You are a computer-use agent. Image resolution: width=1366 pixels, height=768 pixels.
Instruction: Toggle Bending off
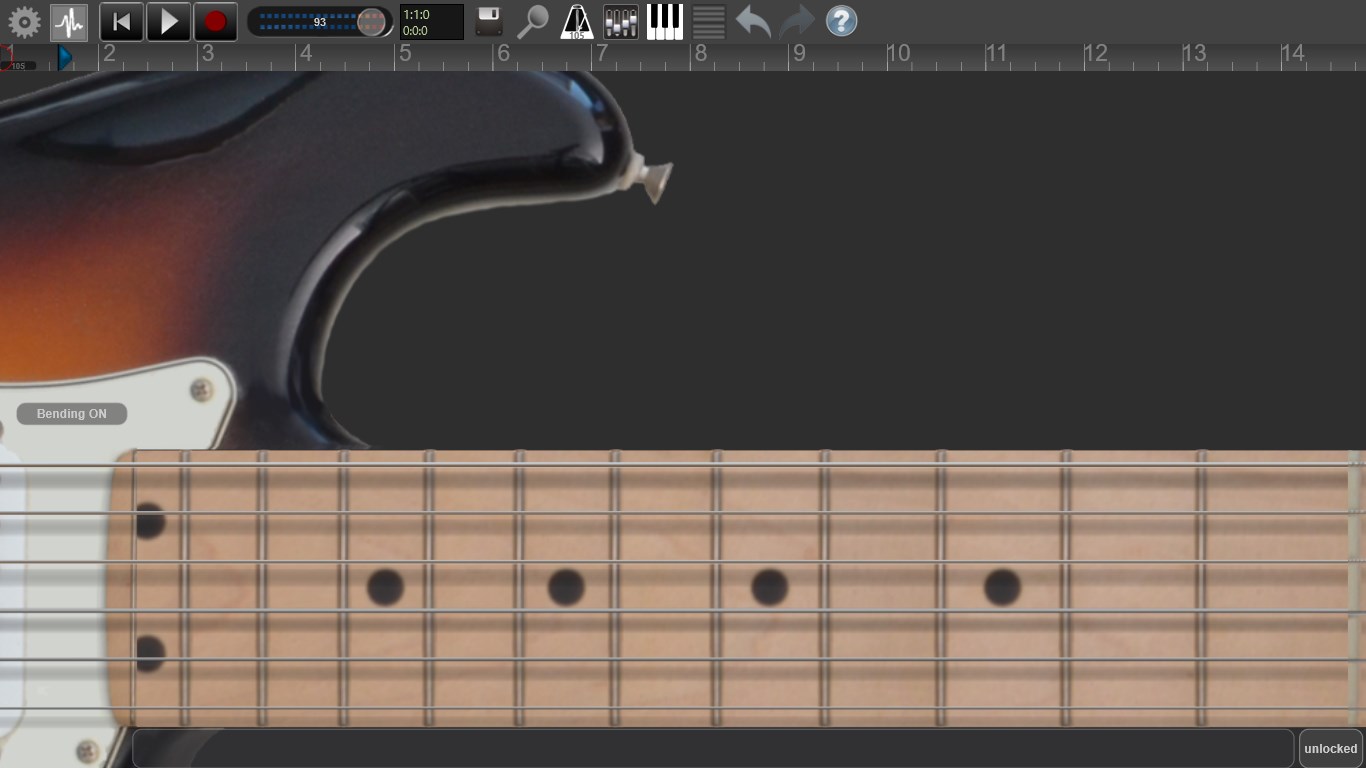click(x=71, y=413)
